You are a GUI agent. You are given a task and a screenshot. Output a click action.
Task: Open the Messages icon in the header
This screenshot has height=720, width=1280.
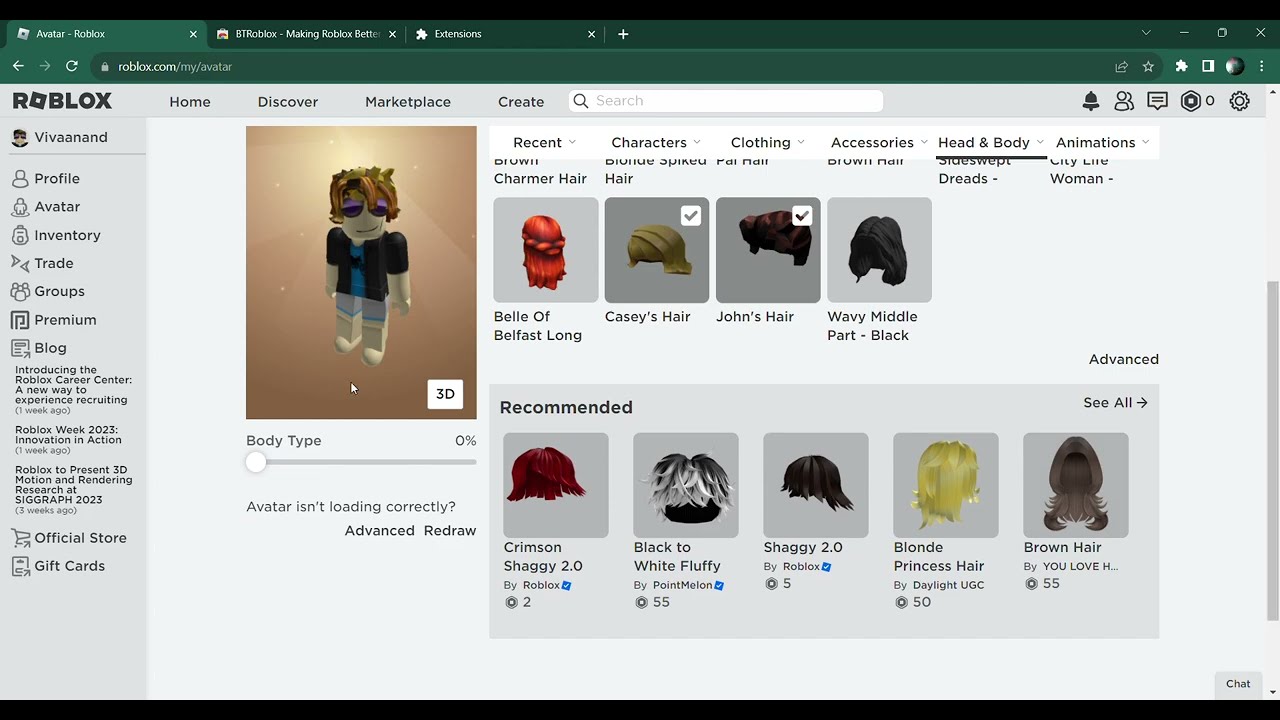(1157, 101)
